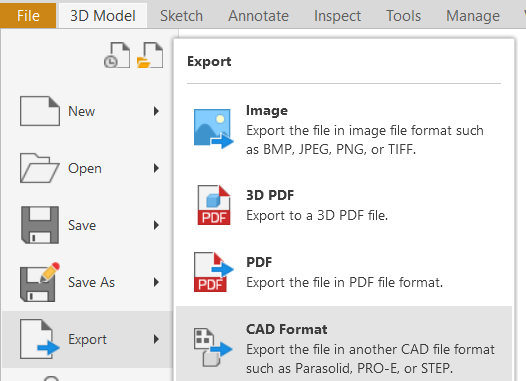Click the 3D PDF cube icon
The image size is (526, 381).
coord(214,205)
